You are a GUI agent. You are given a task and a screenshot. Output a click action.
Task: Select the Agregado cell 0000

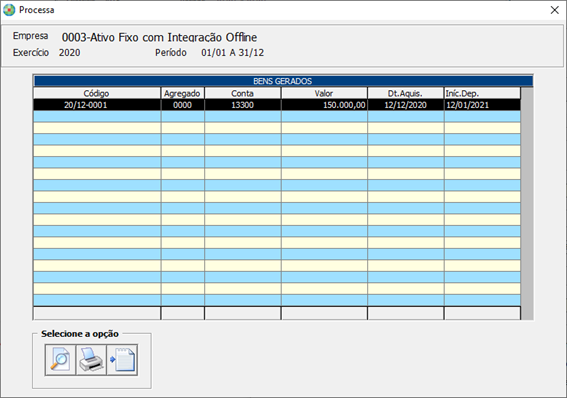point(182,105)
